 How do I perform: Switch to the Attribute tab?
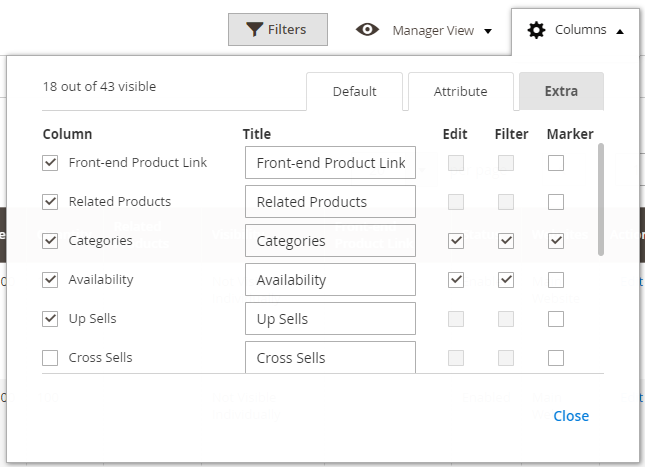pos(460,91)
